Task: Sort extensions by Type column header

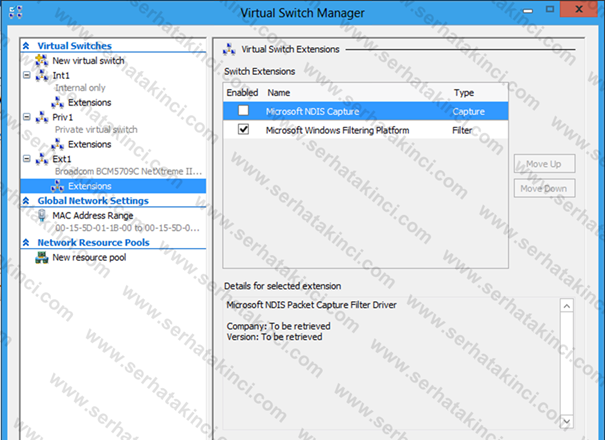Action: [464, 92]
